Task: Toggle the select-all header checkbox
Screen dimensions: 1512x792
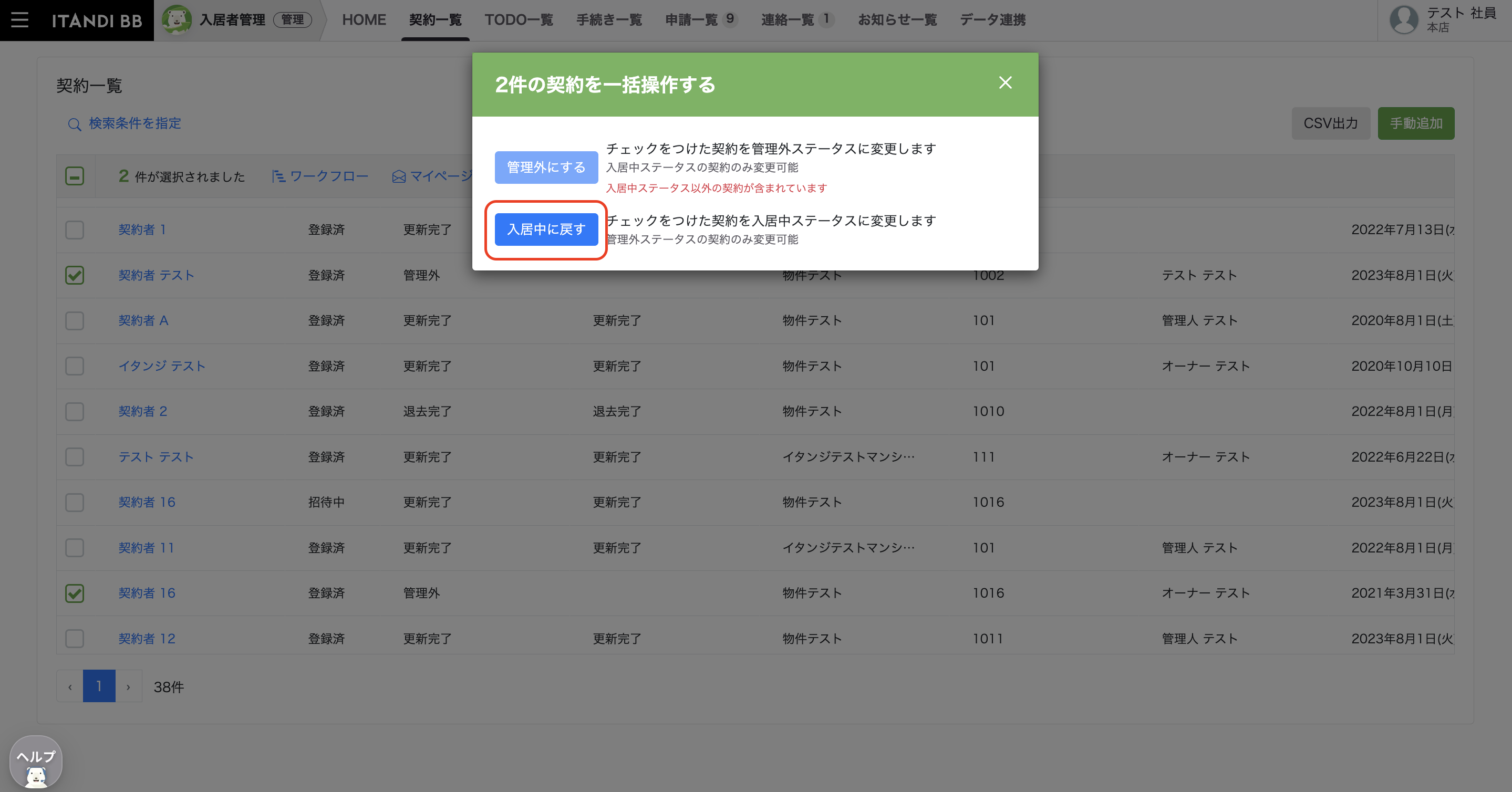Action: click(x=75, y=176)
